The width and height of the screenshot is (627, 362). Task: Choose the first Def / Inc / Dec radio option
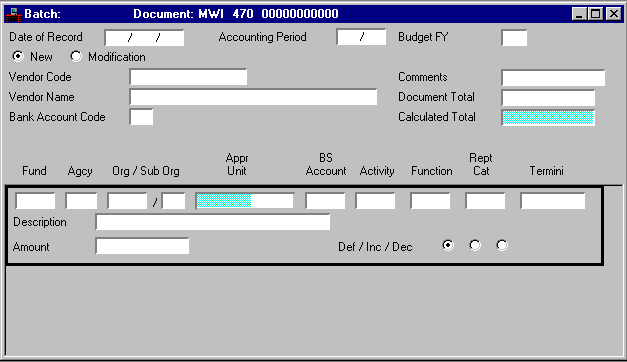(448, 245)
